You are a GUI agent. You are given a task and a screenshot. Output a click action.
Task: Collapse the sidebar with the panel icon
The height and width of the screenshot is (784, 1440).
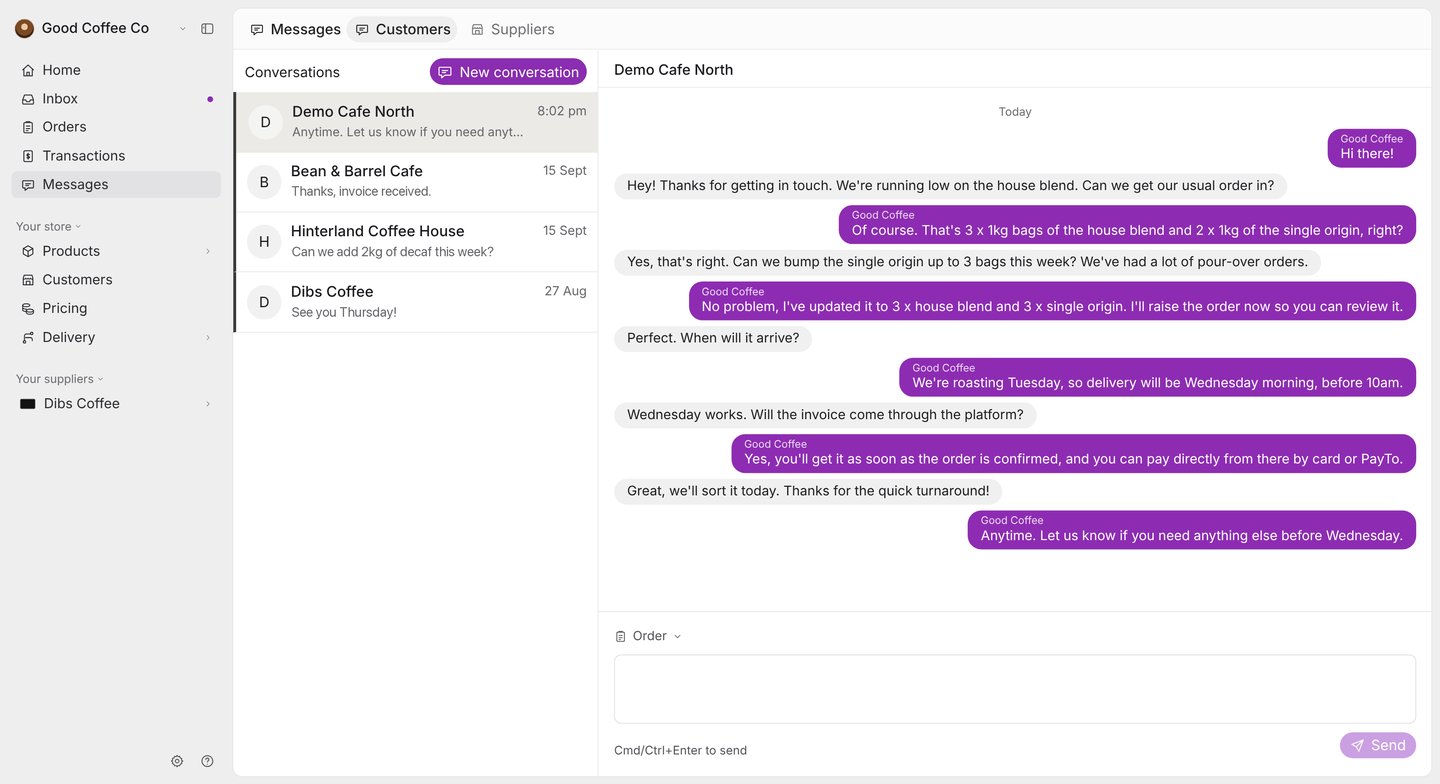coord(207,29)
